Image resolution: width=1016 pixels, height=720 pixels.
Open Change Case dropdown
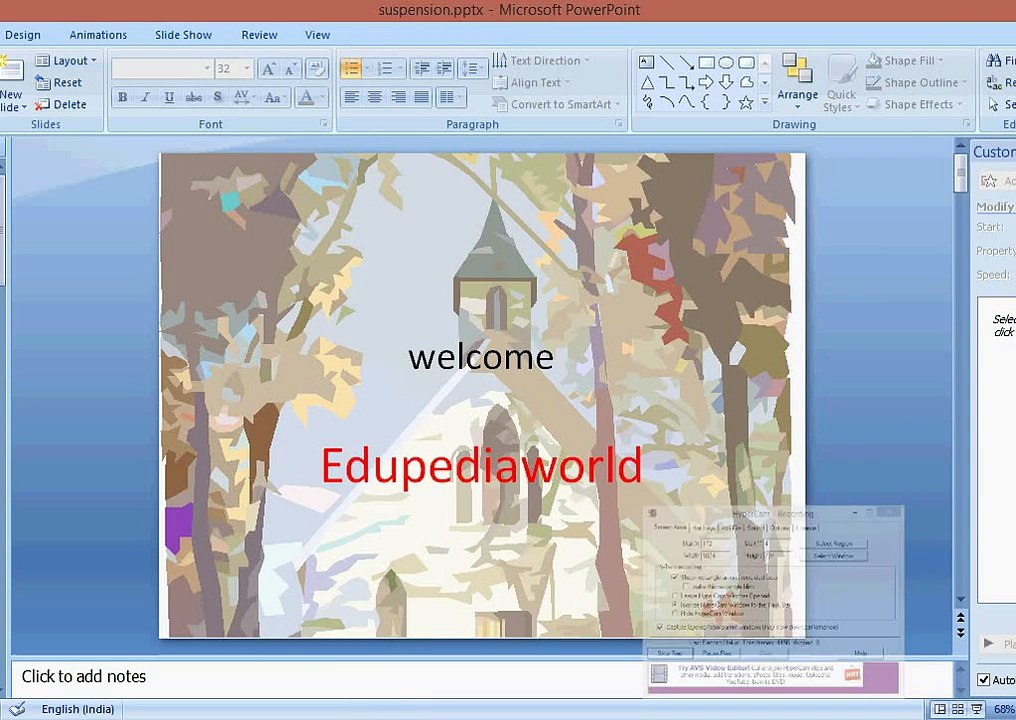pyautogui.click(x=275, y=97)
